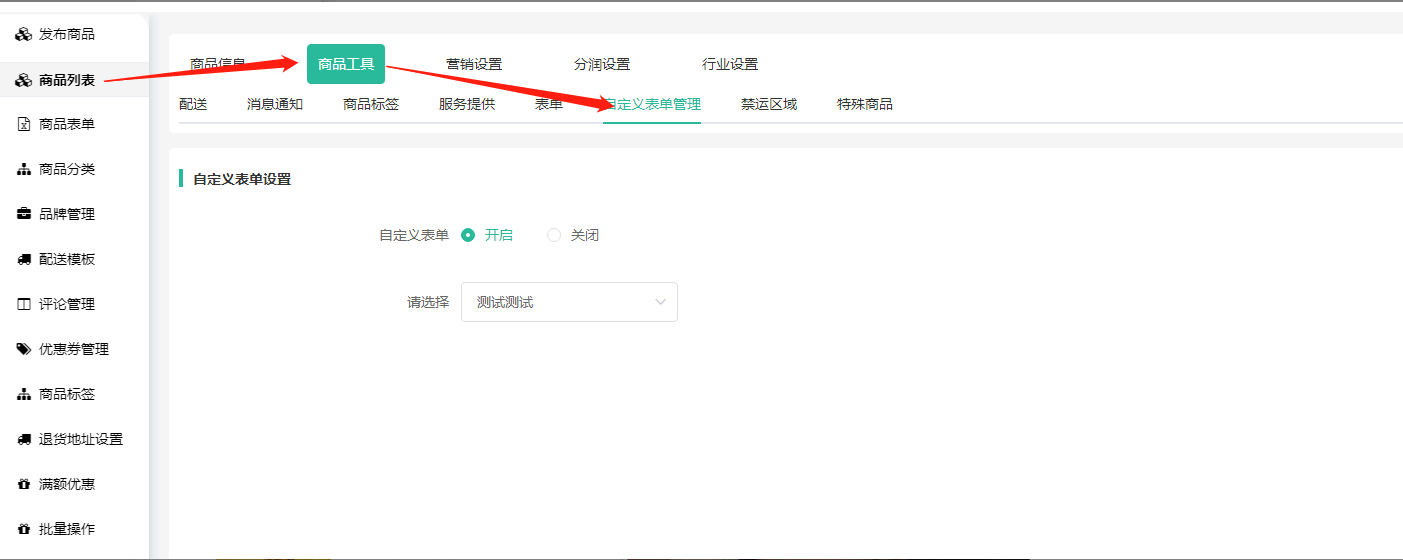The height and width of the screenshot is (560, 1403).
Task: Click the 发布商品 sidebar icon
Action: click(24, 35)
